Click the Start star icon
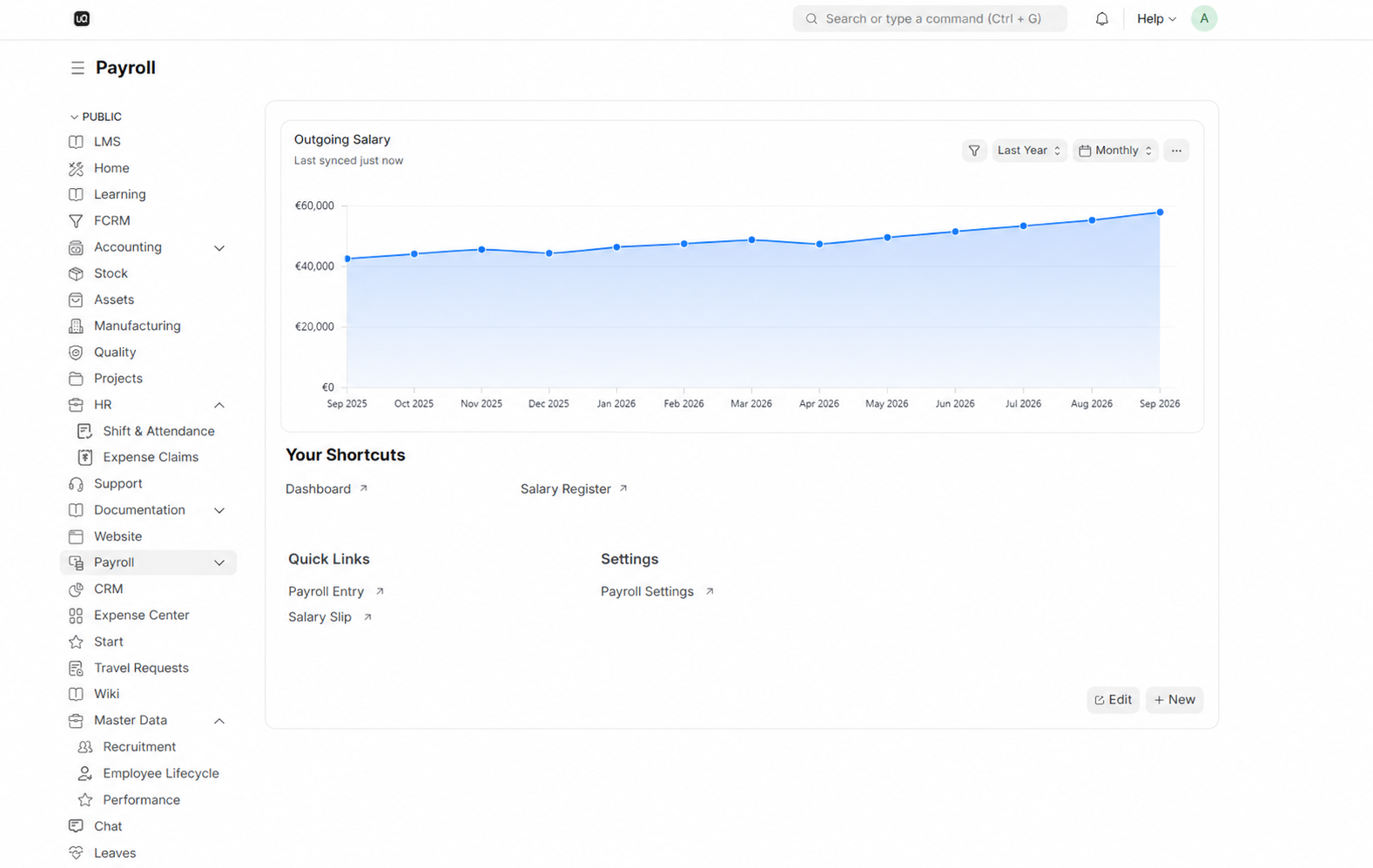Screen dimensions: 1373x868 [76, 642]
